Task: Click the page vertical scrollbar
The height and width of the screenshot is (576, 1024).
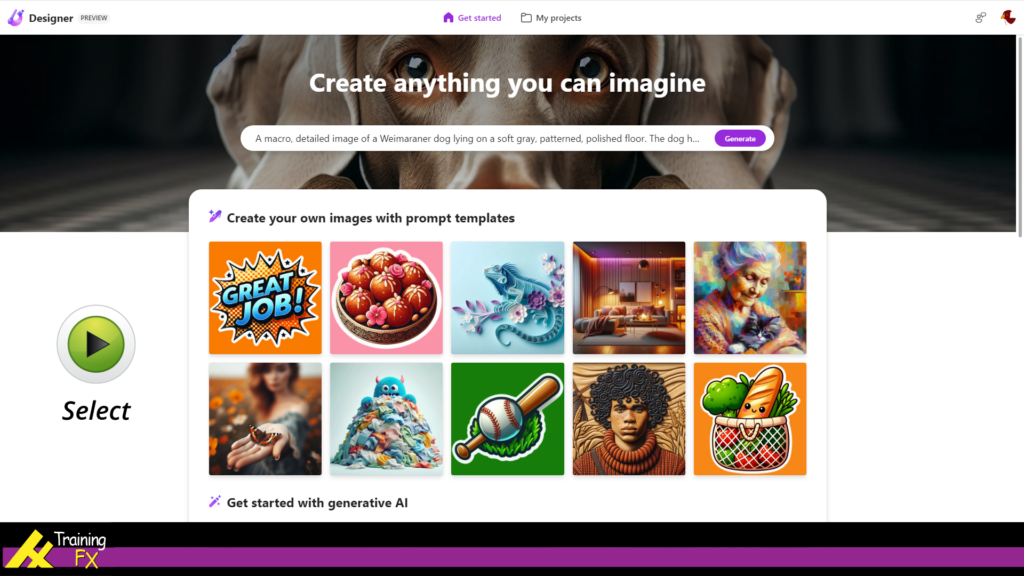Action: (x=1020, y=136)
